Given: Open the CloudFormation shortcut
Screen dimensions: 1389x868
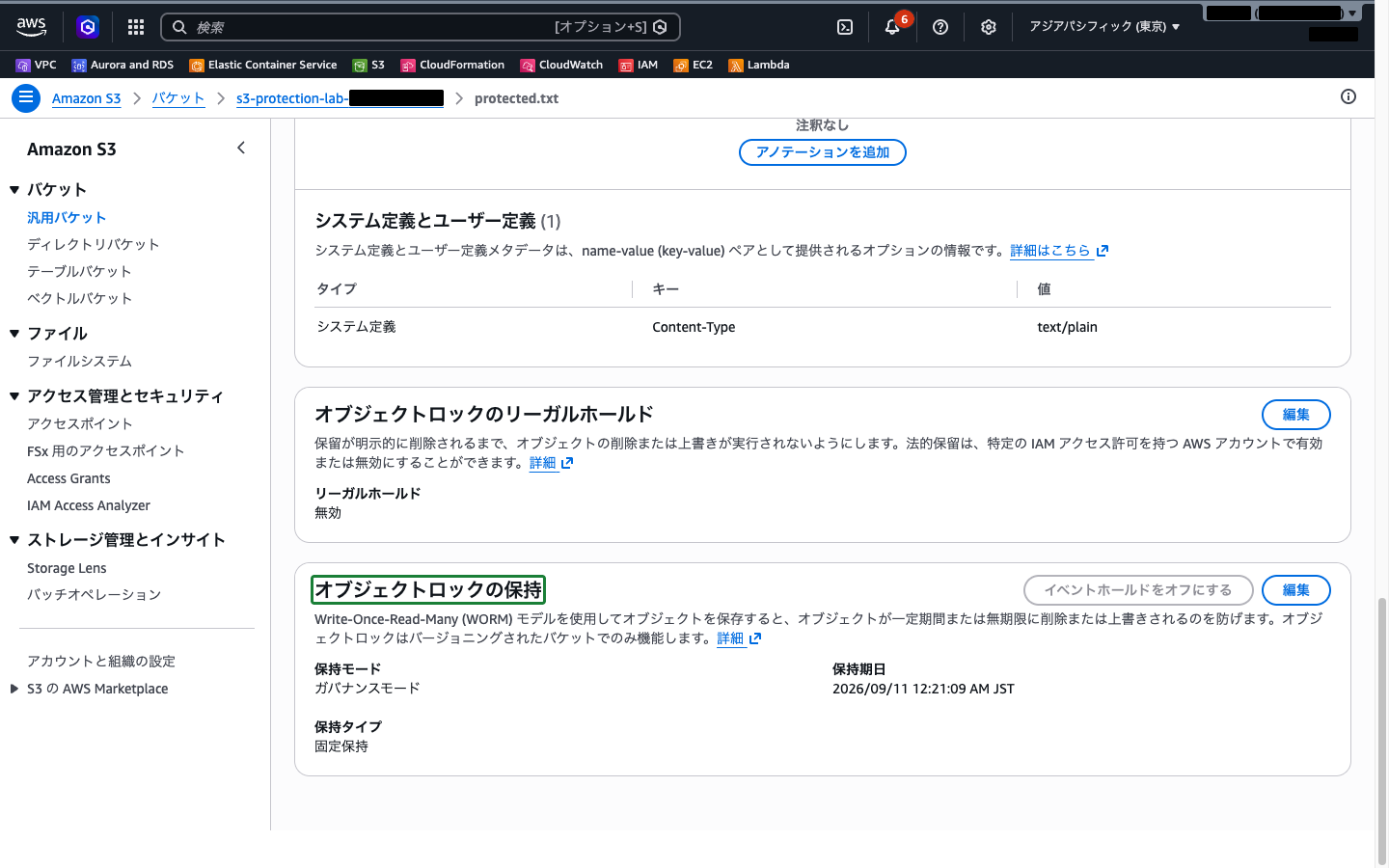Looking at the screenshot, I should 452,65.
